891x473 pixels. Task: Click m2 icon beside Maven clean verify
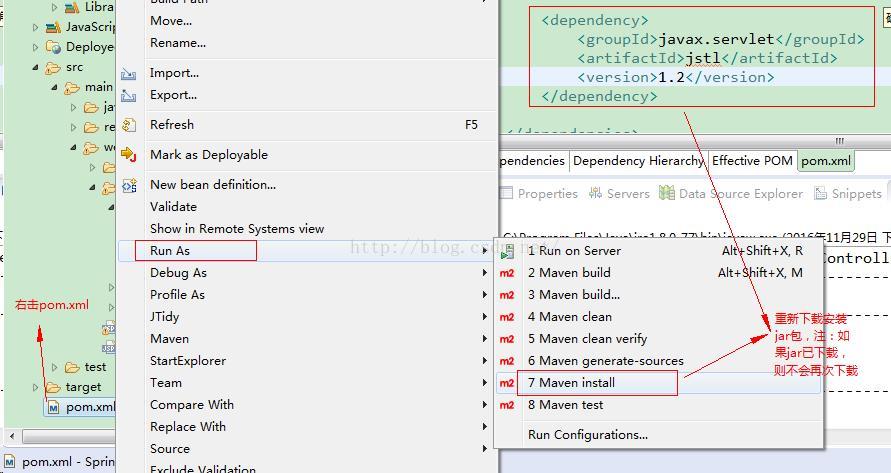[x=507, y=339]
